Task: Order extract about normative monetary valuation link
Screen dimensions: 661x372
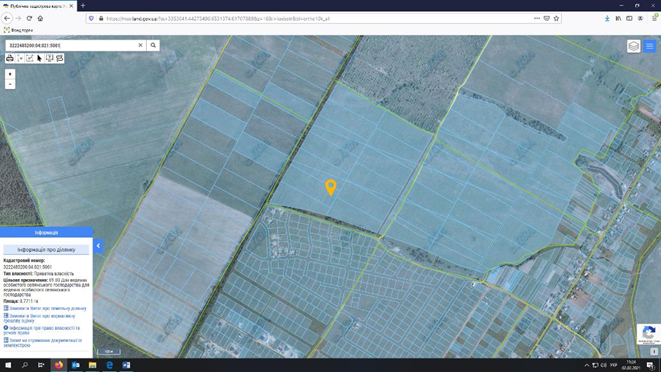Action: 39,318
